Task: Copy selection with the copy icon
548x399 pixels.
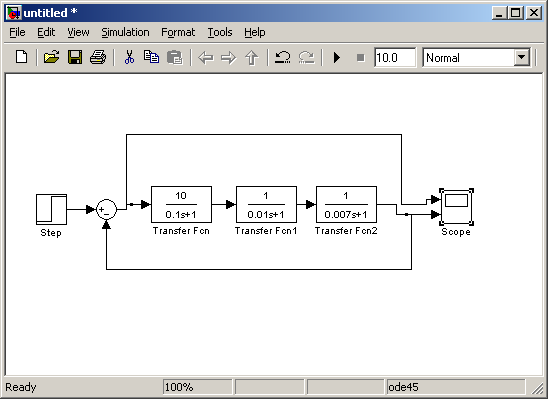Action: tap(151, 57)
